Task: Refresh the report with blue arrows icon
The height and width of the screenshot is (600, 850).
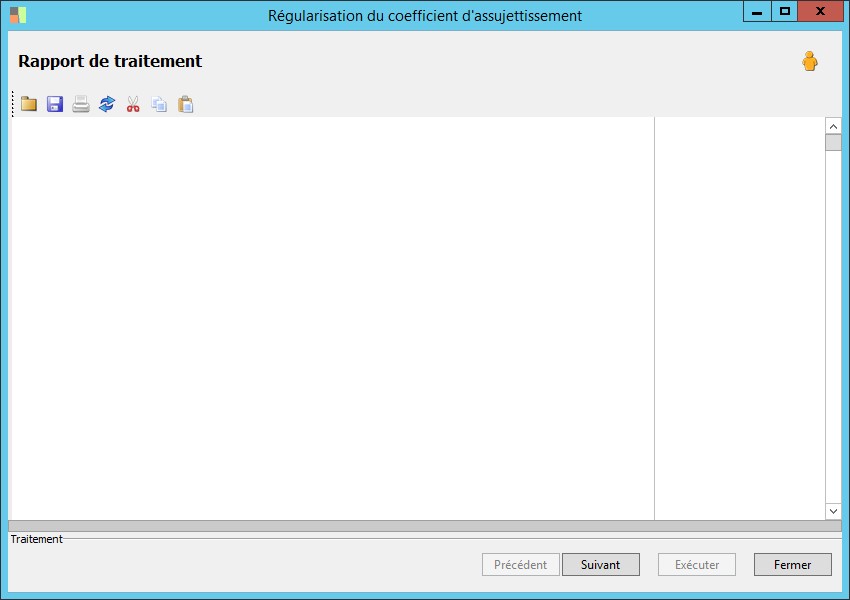Action: coord(107,104)
